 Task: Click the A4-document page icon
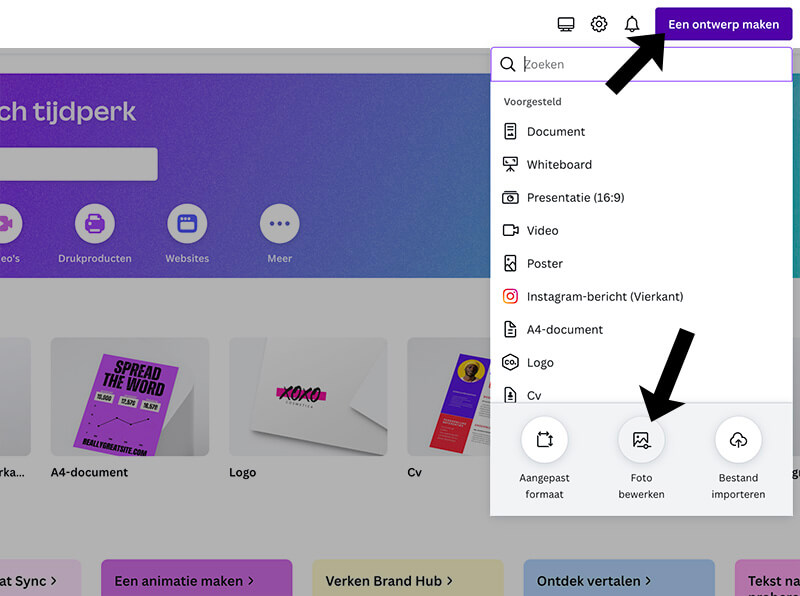(510, 329)
